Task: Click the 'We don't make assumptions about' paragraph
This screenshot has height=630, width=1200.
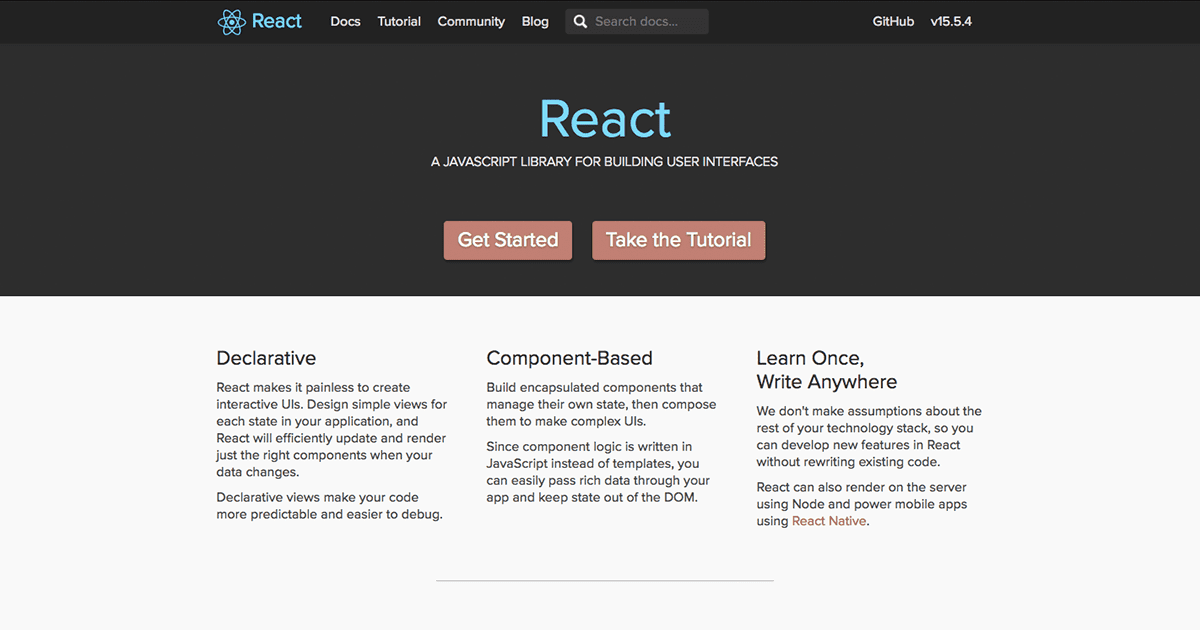Action: point(869,436)
